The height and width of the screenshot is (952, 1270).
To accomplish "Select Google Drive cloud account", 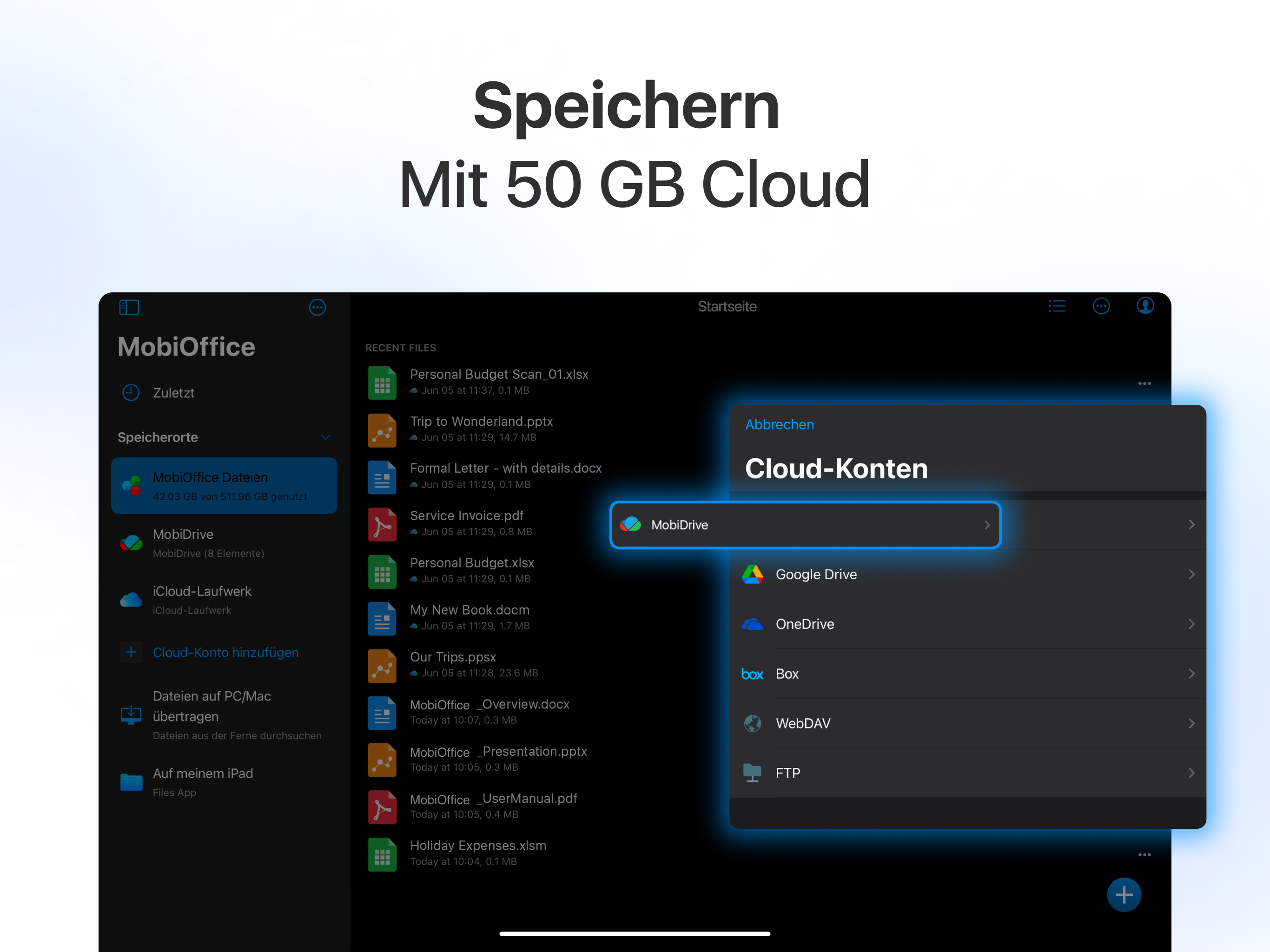I will point(967,574).
